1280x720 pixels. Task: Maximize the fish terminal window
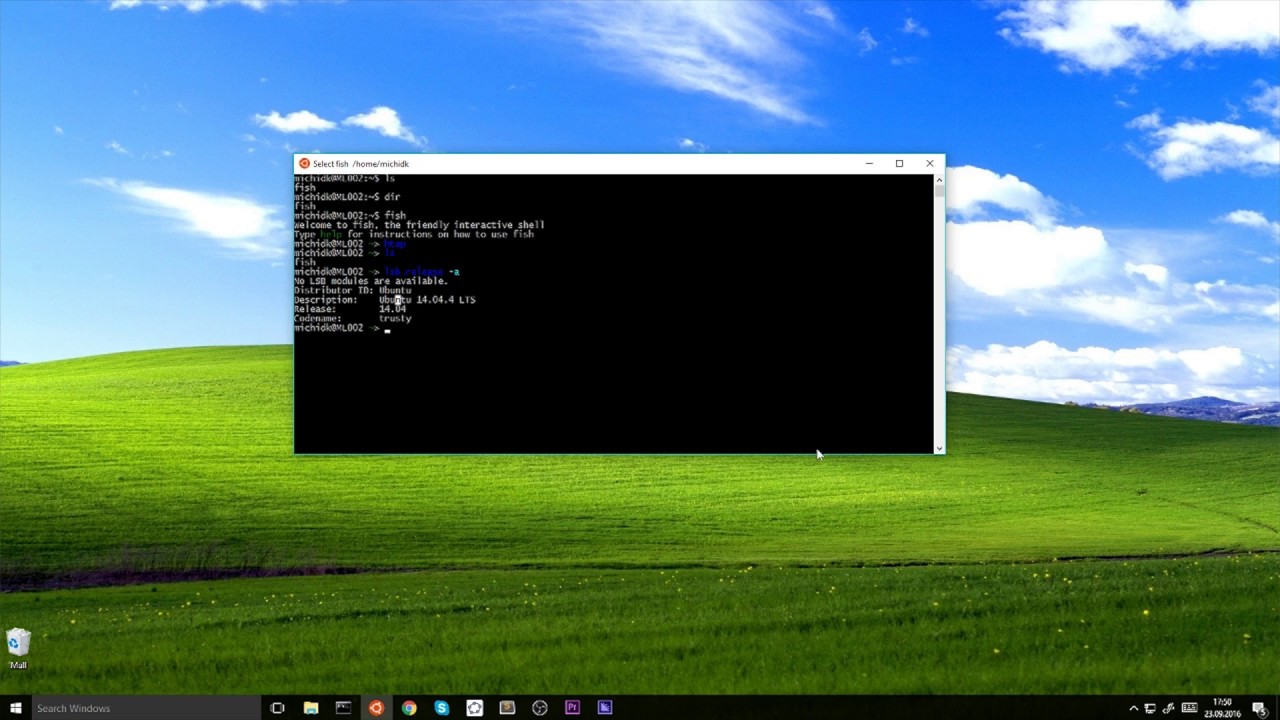coord(899,164)
